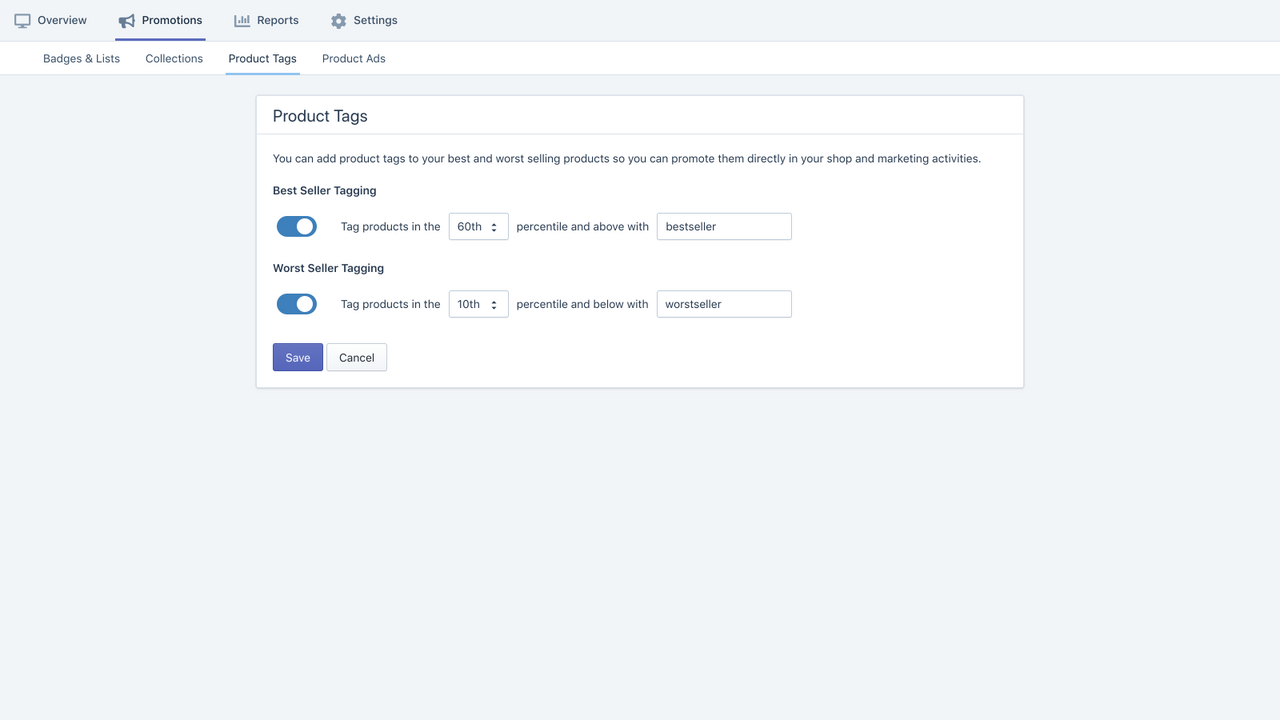Click the Overview monitor icon
Image resolution: width=1280 pixels, height=720 pixels.
pos(22,20)
